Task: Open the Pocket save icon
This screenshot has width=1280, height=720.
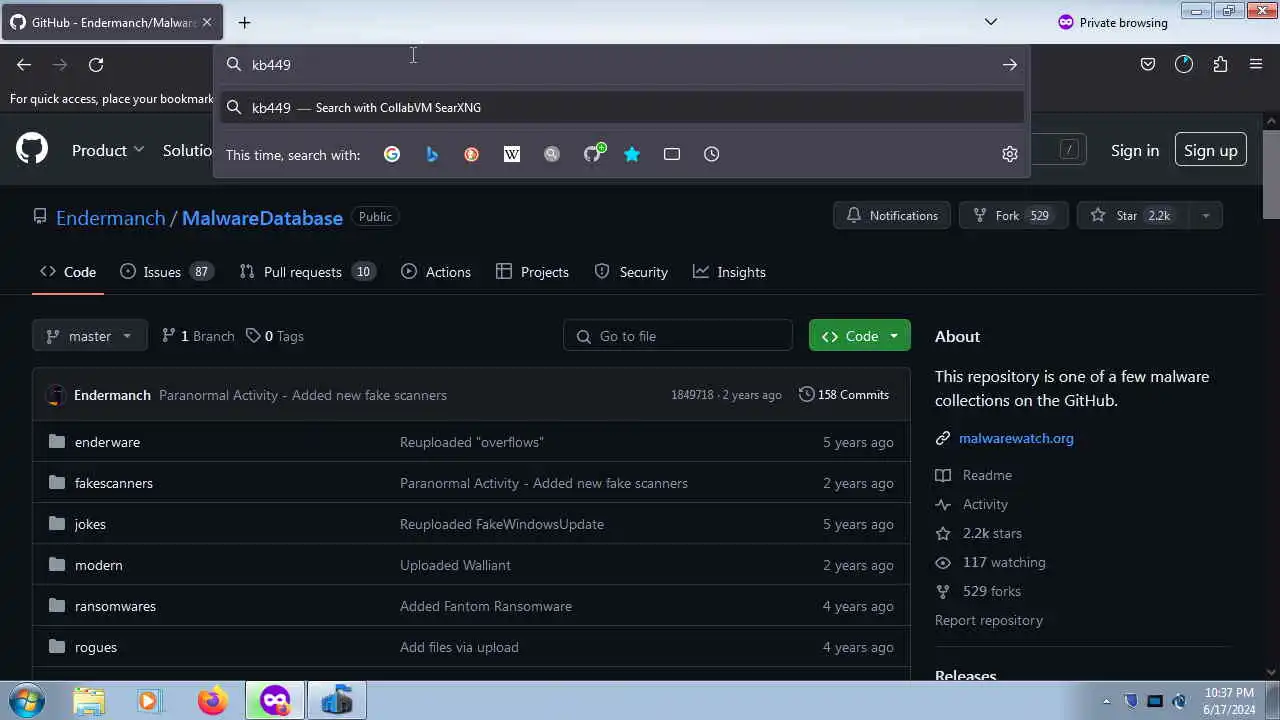Action: point(1148,65)
